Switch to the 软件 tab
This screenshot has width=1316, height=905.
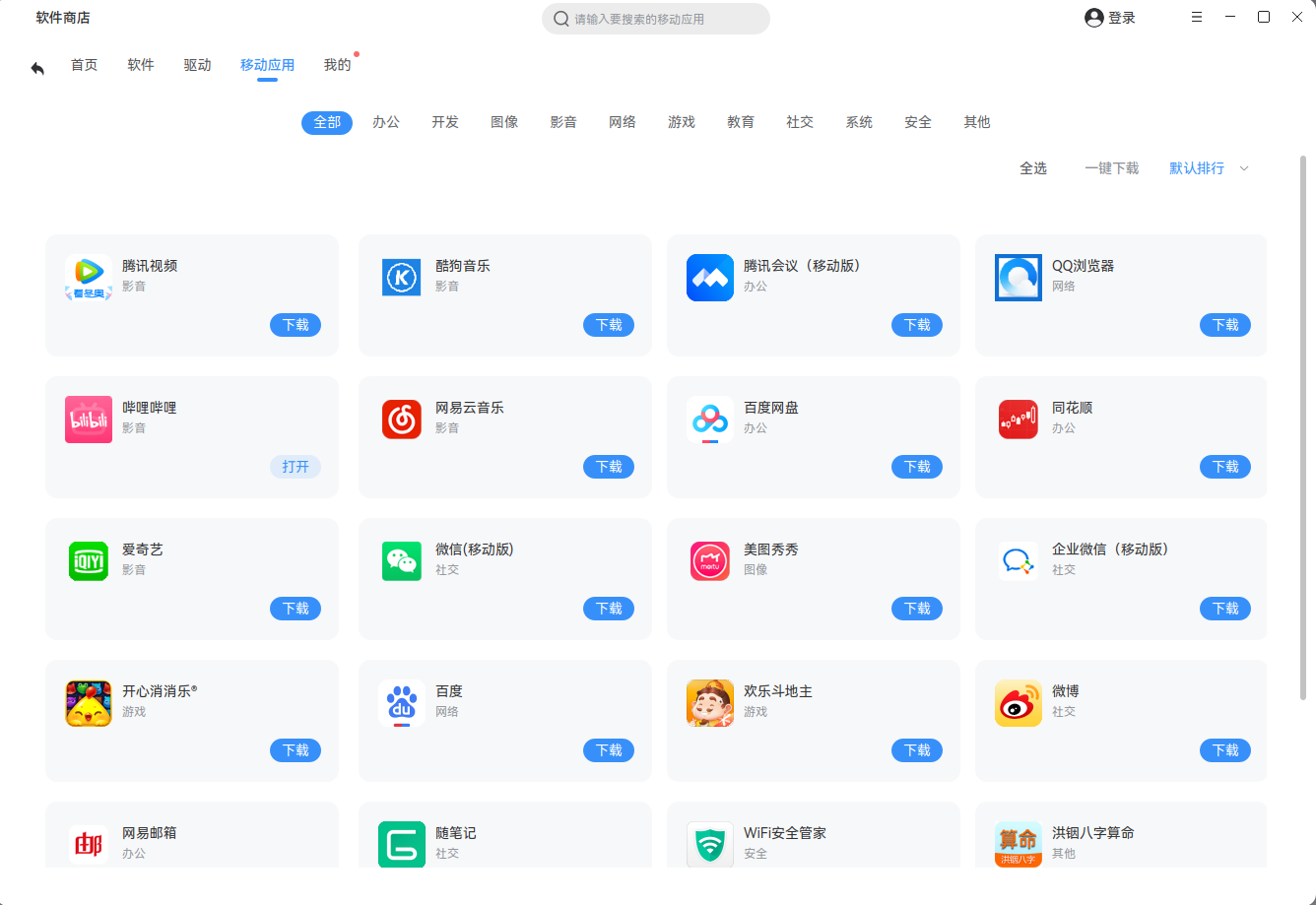[141, 65]
